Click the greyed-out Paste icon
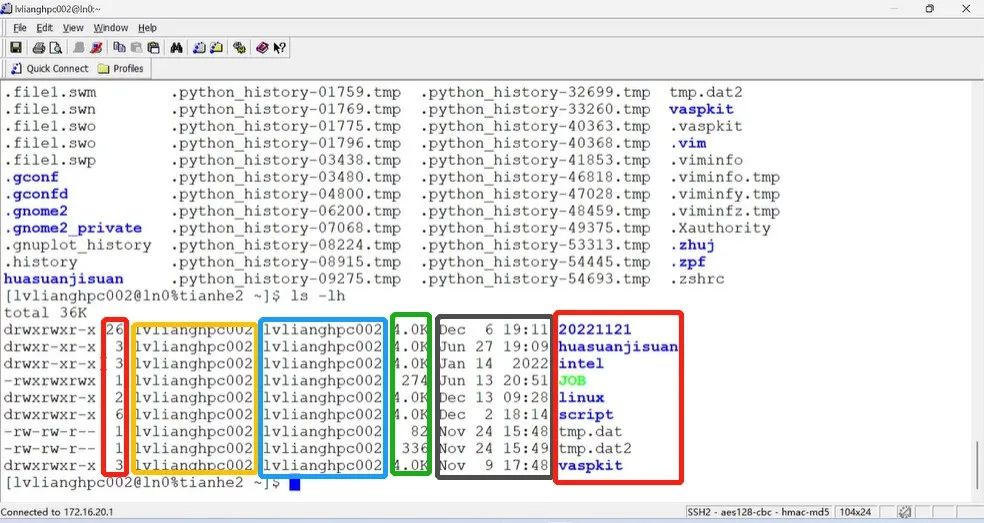Screen dimensions: 984x523 (x=136, y=48)
